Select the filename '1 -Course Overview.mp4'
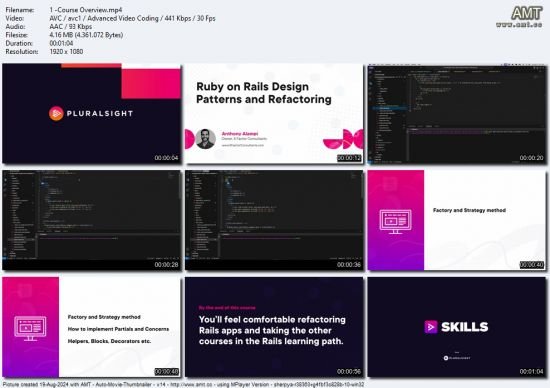The width and height of the screenshot is (550, 388). click(86, 10)
